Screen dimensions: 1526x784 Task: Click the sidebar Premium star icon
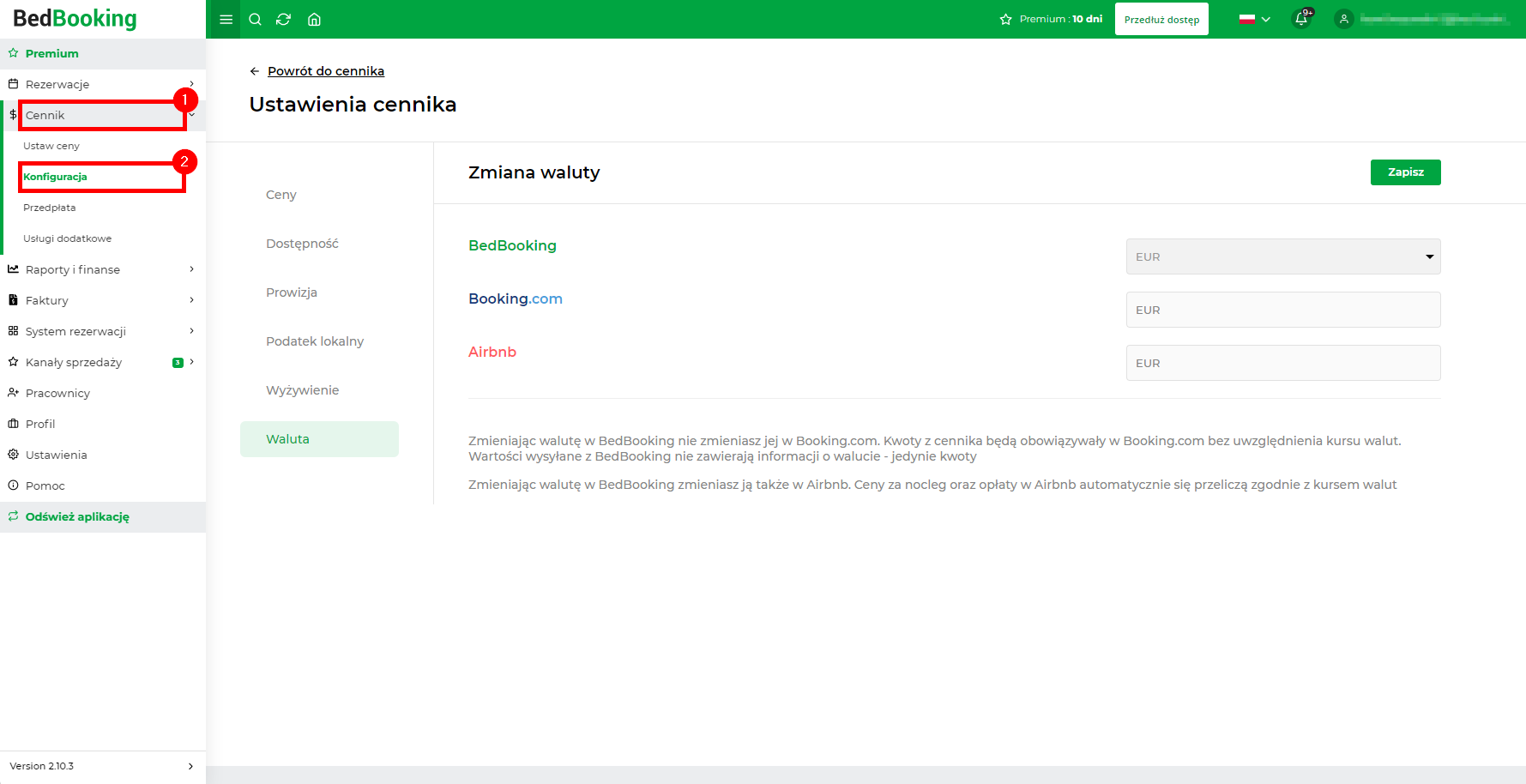pyautogui.click(x=13, y=53)
